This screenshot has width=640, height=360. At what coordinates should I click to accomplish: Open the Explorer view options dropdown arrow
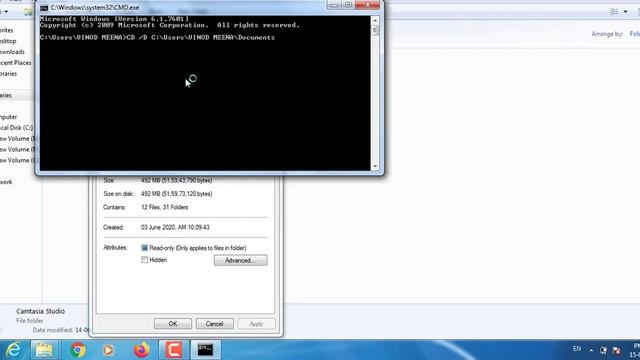pos(625,12)
